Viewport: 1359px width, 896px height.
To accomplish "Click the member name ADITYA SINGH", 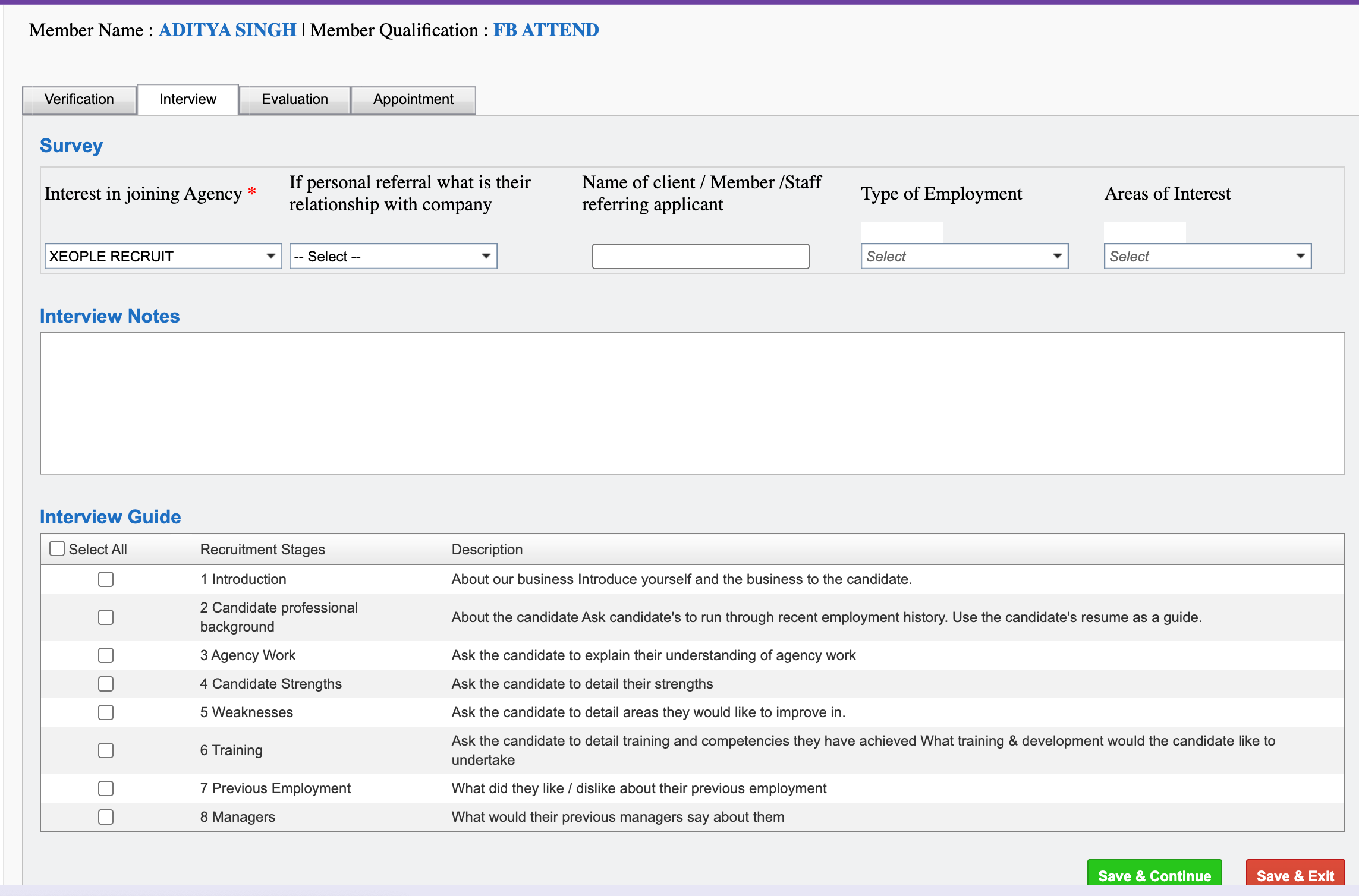I will coord(228,30).
